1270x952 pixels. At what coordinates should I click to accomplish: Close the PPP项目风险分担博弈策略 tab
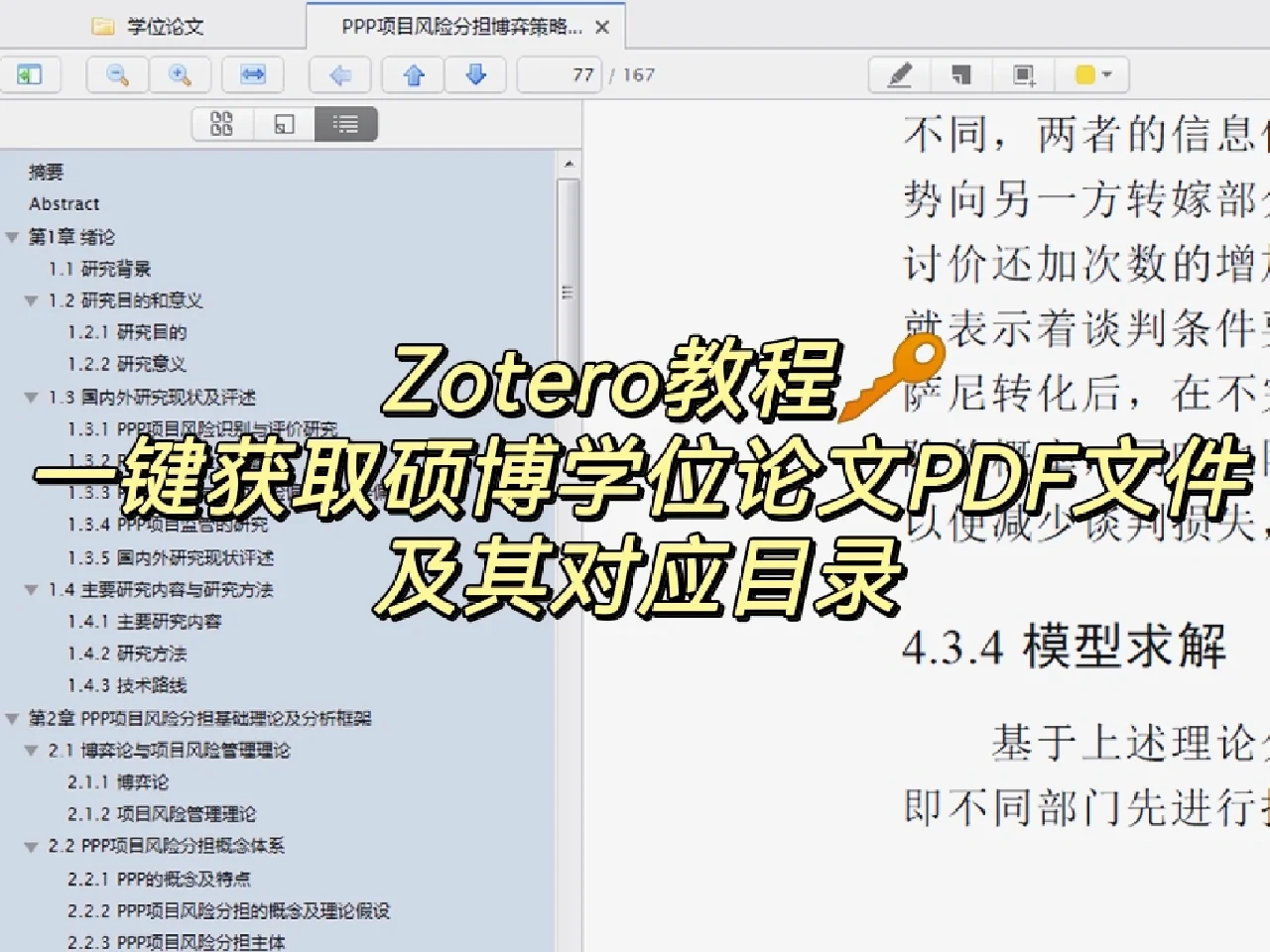point(602,28)
